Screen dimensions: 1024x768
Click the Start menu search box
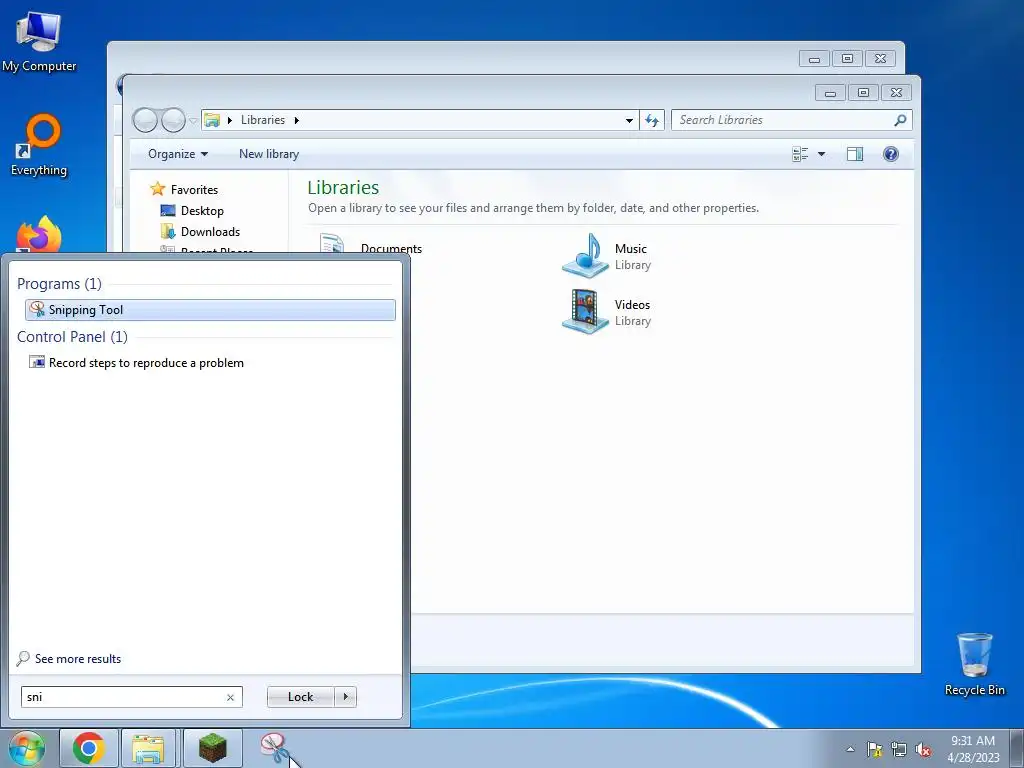tap(131, 697)
